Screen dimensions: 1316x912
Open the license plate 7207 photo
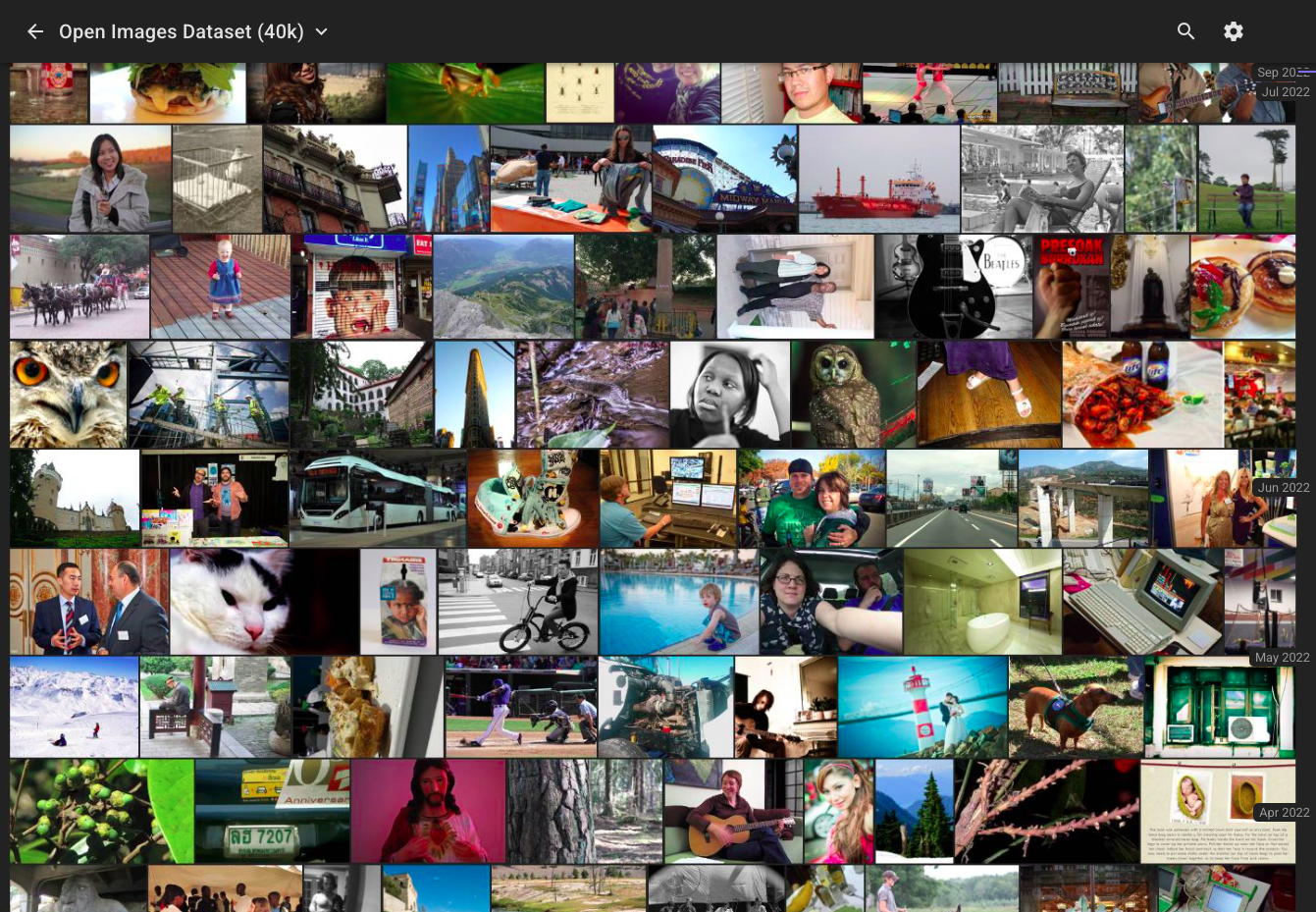pos(273,811)
